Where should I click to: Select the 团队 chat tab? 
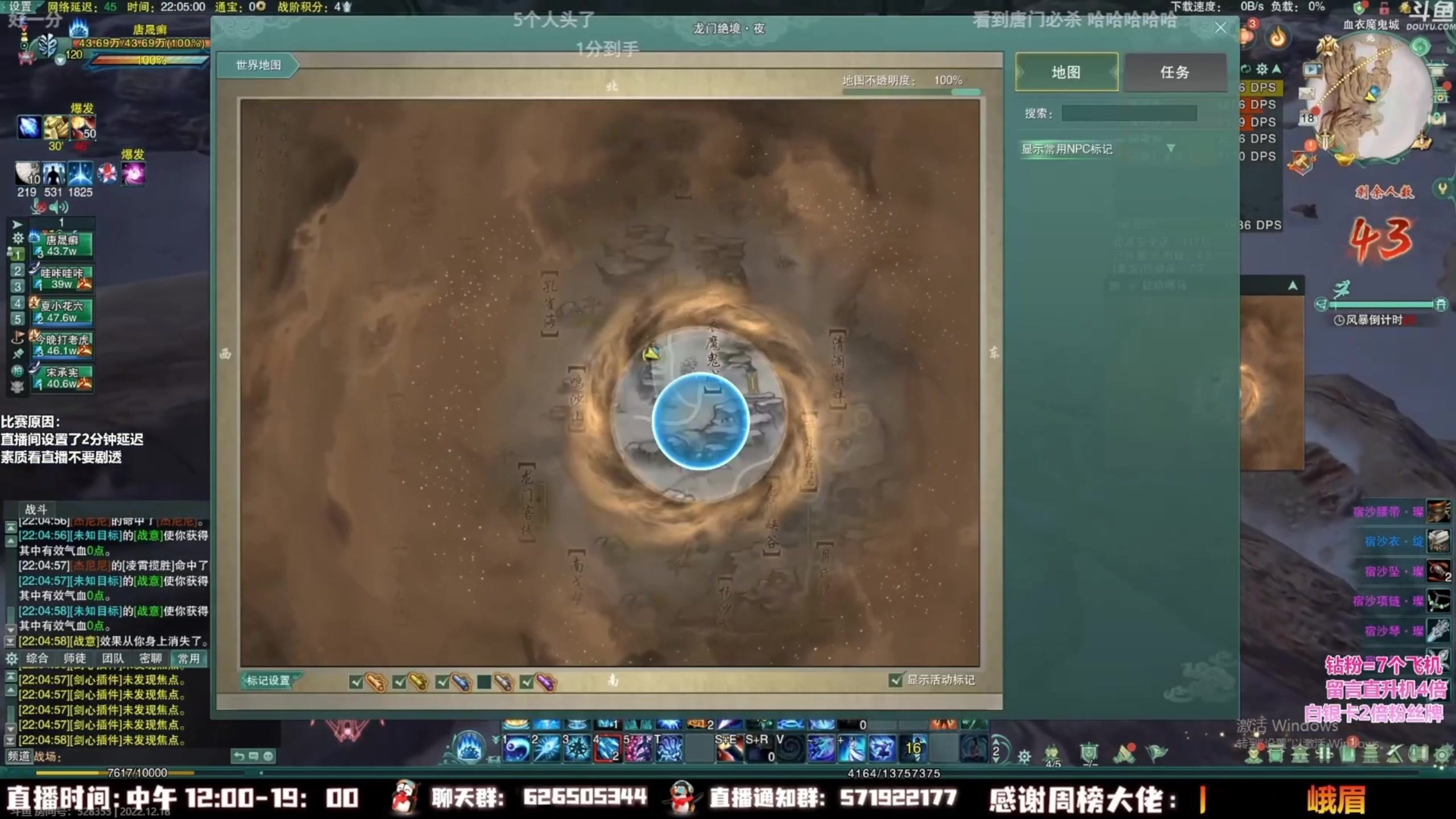(x=113, y=659)
